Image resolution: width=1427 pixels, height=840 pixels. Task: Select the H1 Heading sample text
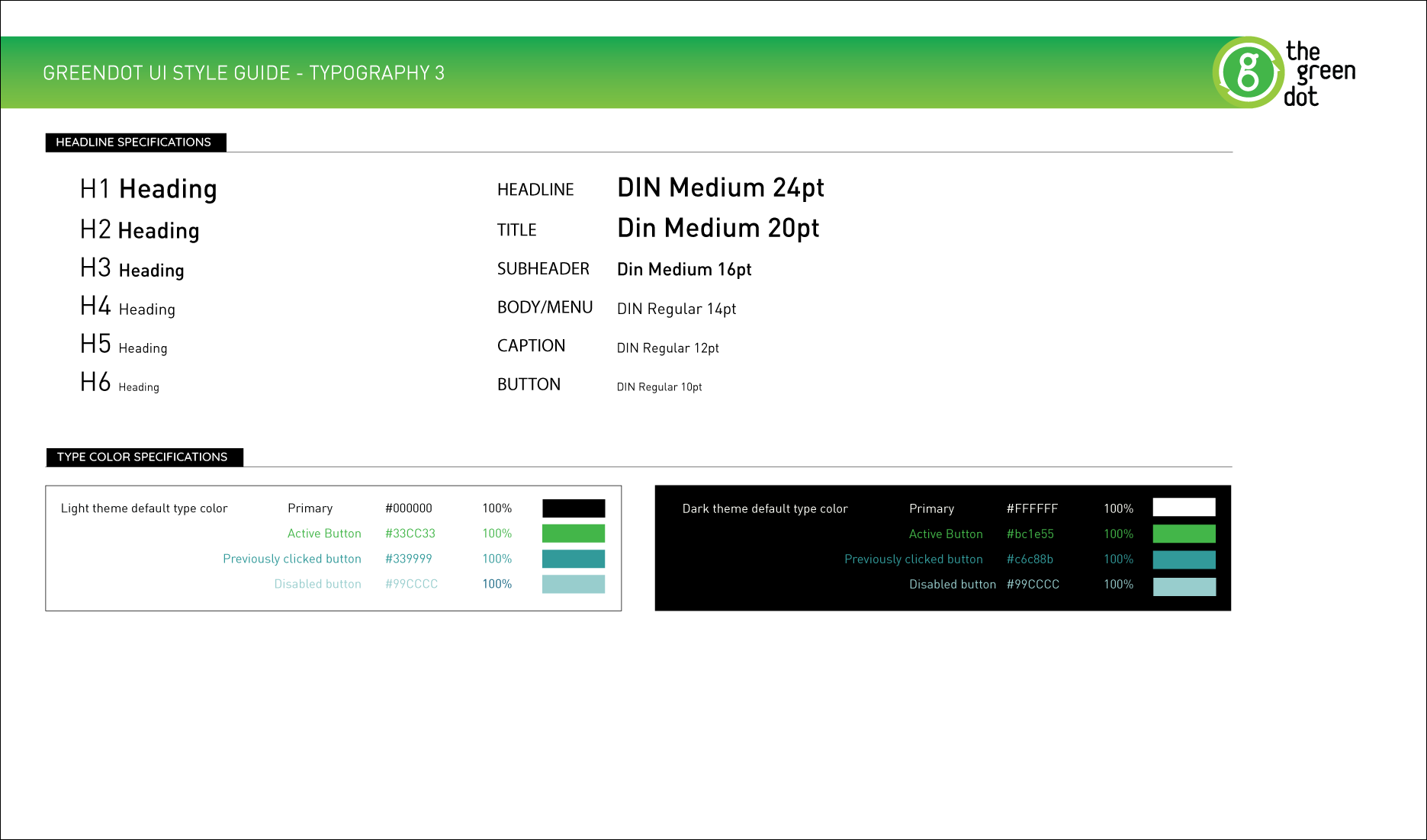tap(149, 189)
